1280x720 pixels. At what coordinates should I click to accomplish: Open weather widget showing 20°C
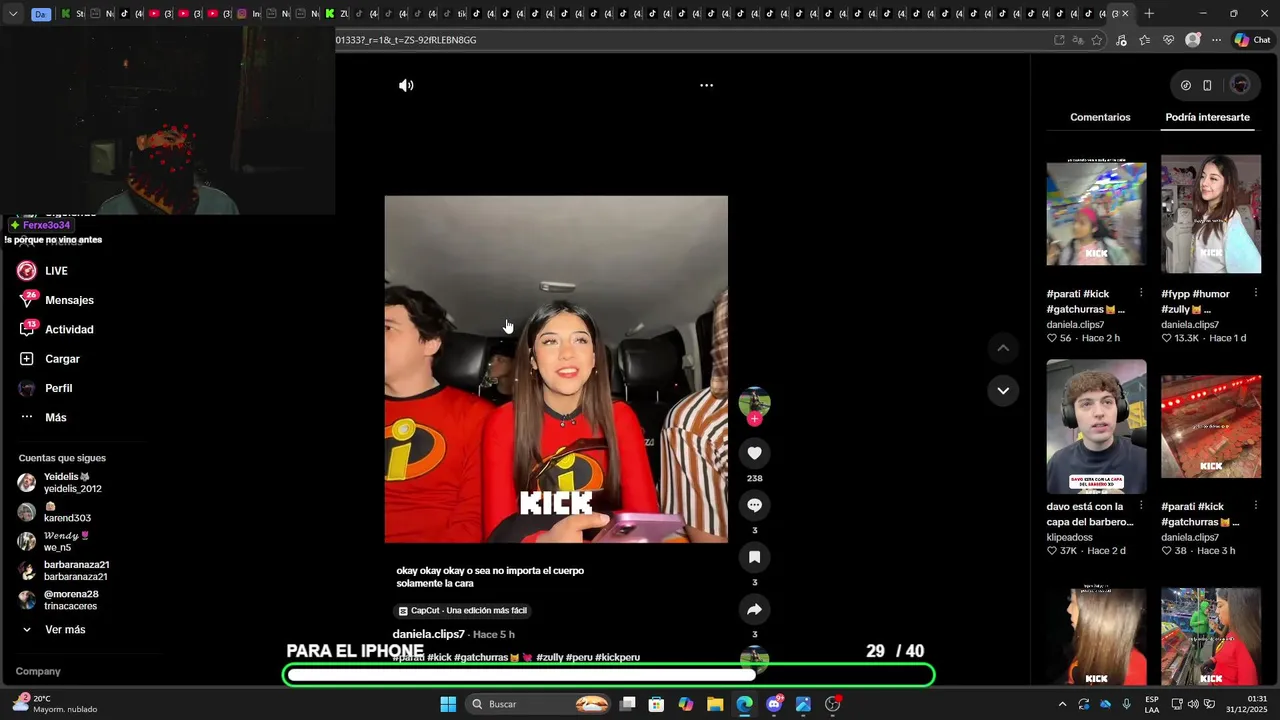coord(55,704)
